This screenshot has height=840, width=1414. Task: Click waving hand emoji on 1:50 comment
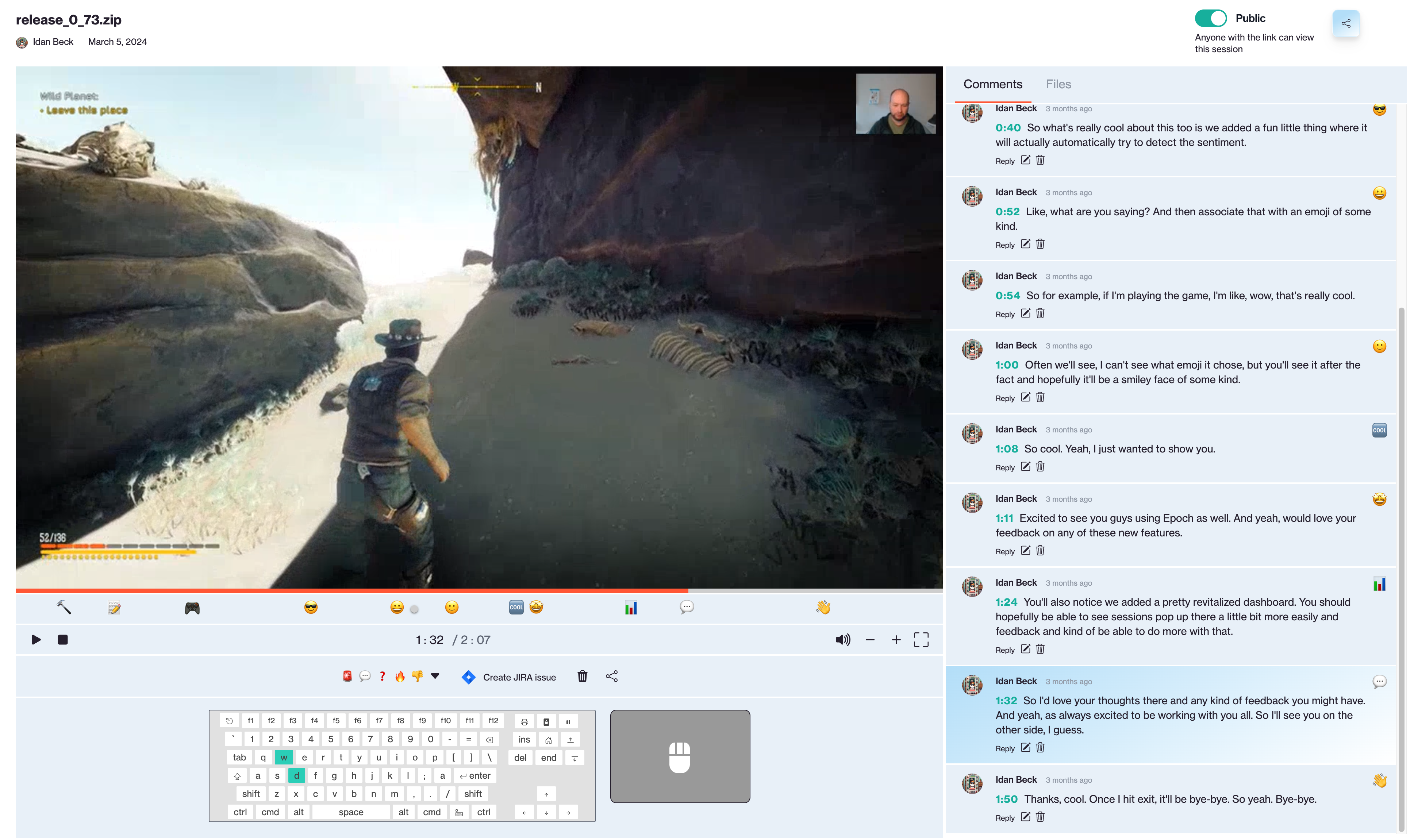(1379, 780)
